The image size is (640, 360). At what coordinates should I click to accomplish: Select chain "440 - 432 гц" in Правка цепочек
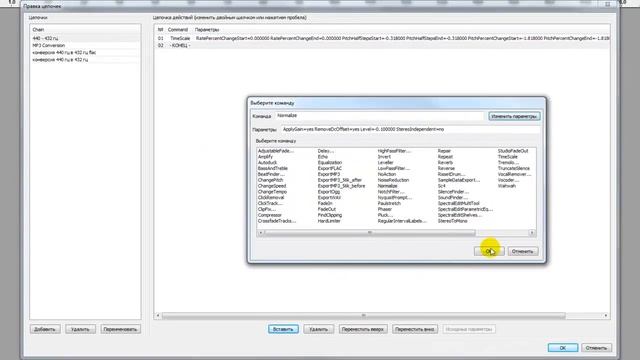click(85, 38)
